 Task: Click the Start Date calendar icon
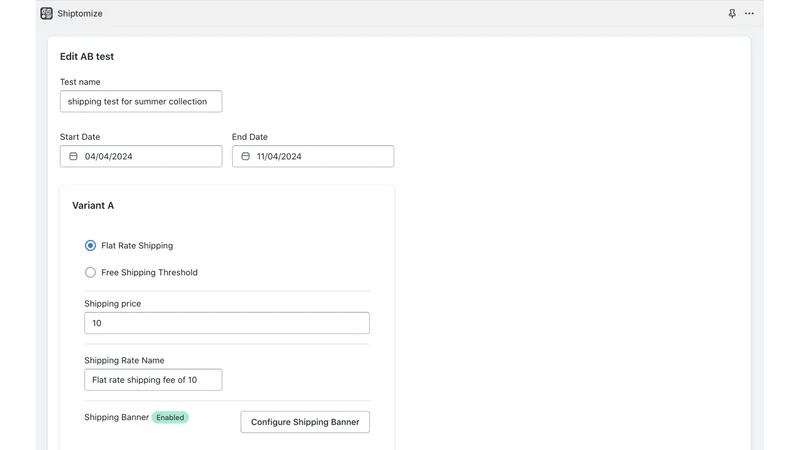pos(73,156)
